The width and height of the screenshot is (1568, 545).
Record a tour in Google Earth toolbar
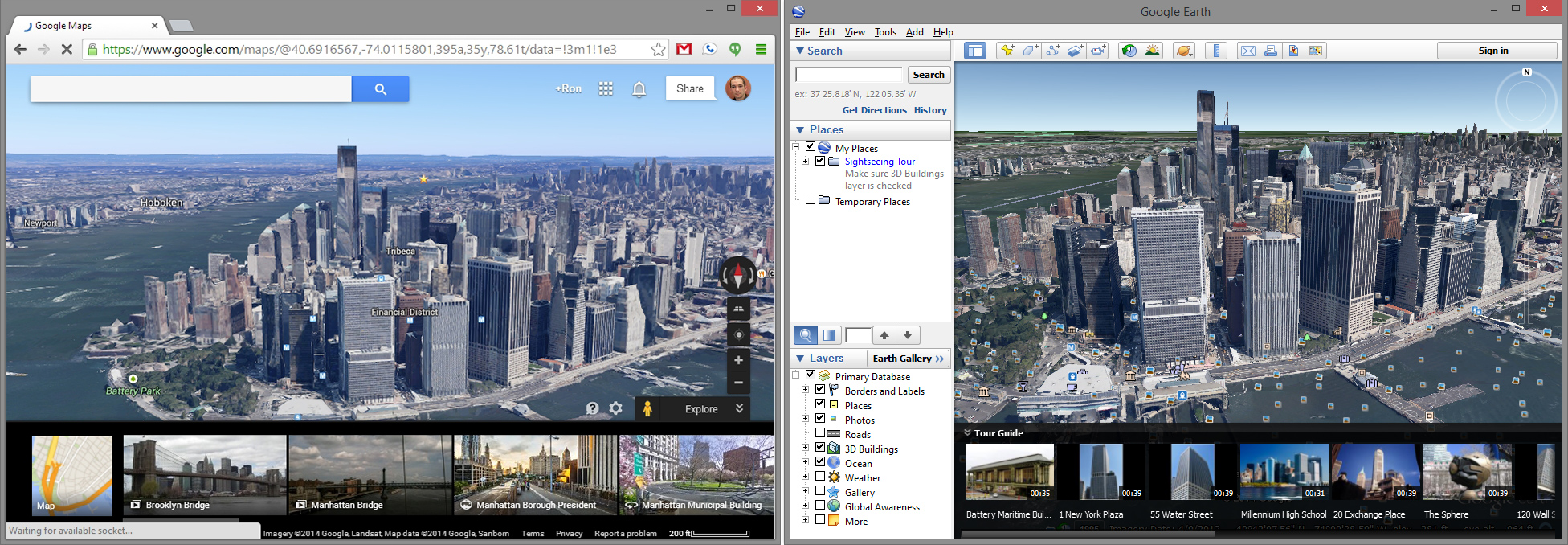pos(1099,51)
